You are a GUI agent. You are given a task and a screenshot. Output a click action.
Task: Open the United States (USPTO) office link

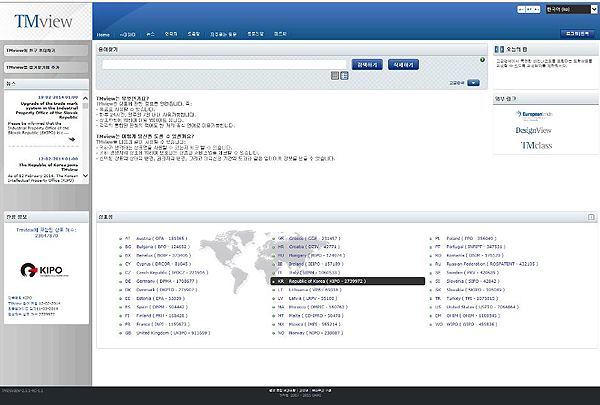tap(483, 307)
